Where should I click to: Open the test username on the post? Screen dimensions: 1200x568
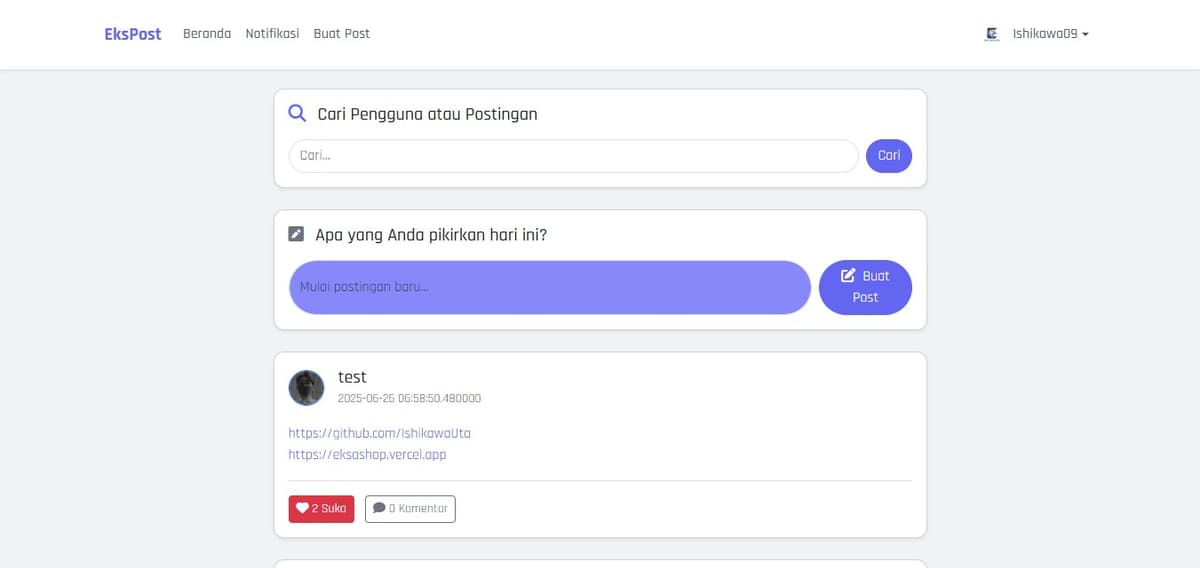(x=352, y=377)
